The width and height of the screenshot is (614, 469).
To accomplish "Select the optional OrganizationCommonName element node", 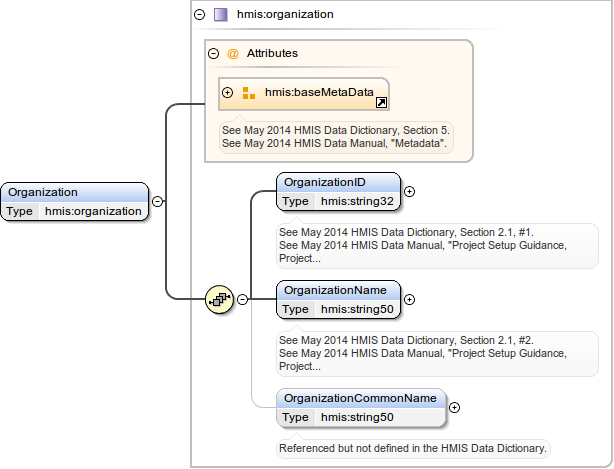I will (x=360, y=398).
